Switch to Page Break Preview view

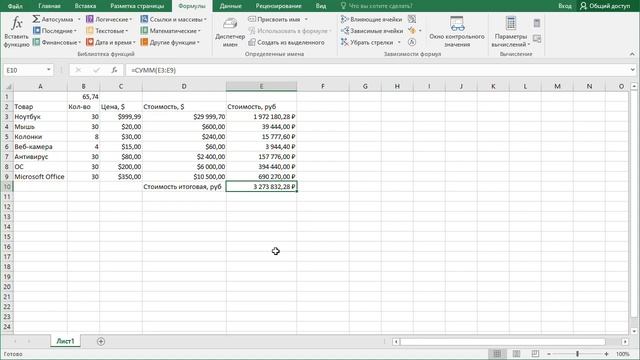(x=535, y=354)
